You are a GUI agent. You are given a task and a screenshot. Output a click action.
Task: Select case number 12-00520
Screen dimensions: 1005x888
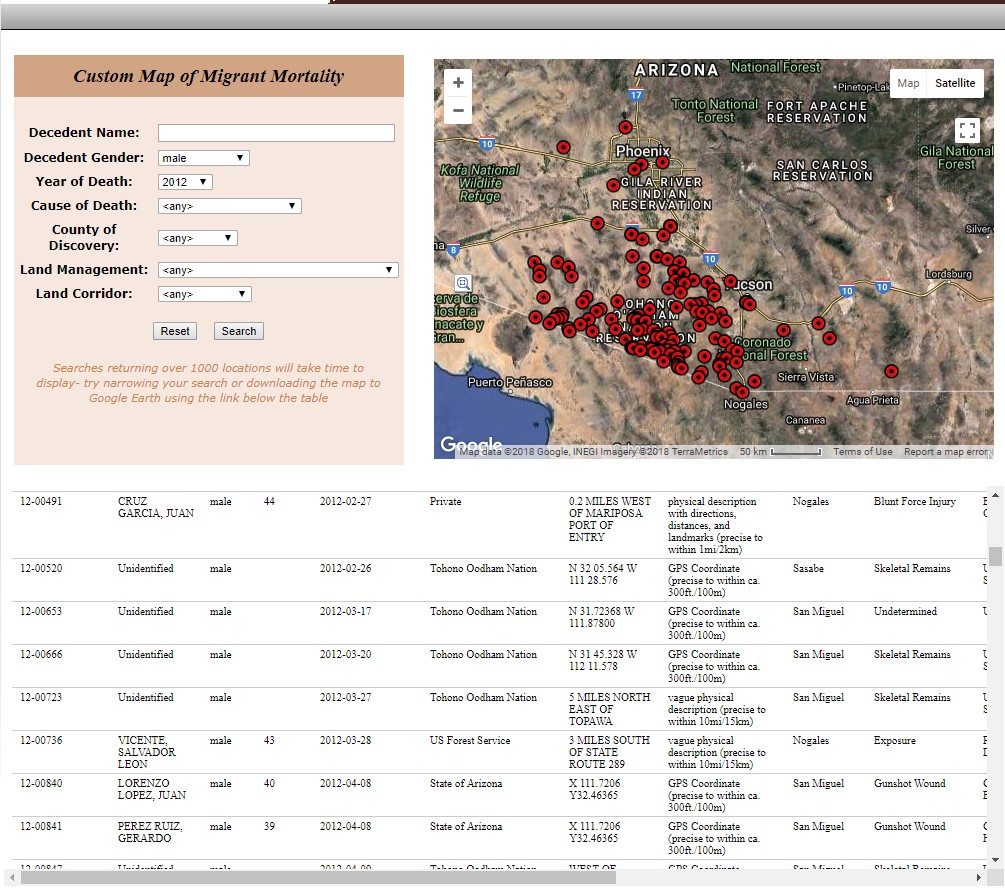tap(41, 568)
